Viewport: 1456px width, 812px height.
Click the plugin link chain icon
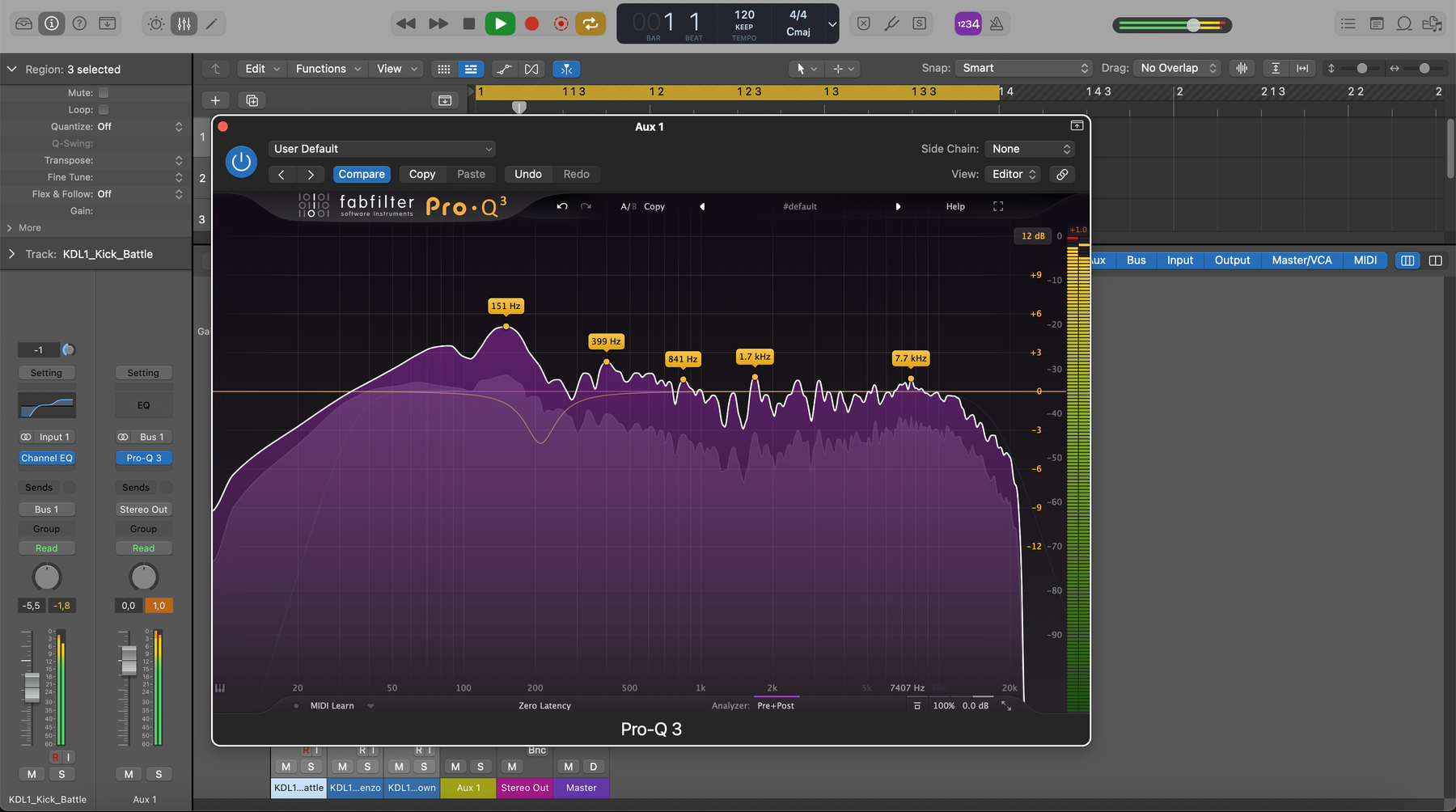pyautogui.click(x=1062, y=174)
